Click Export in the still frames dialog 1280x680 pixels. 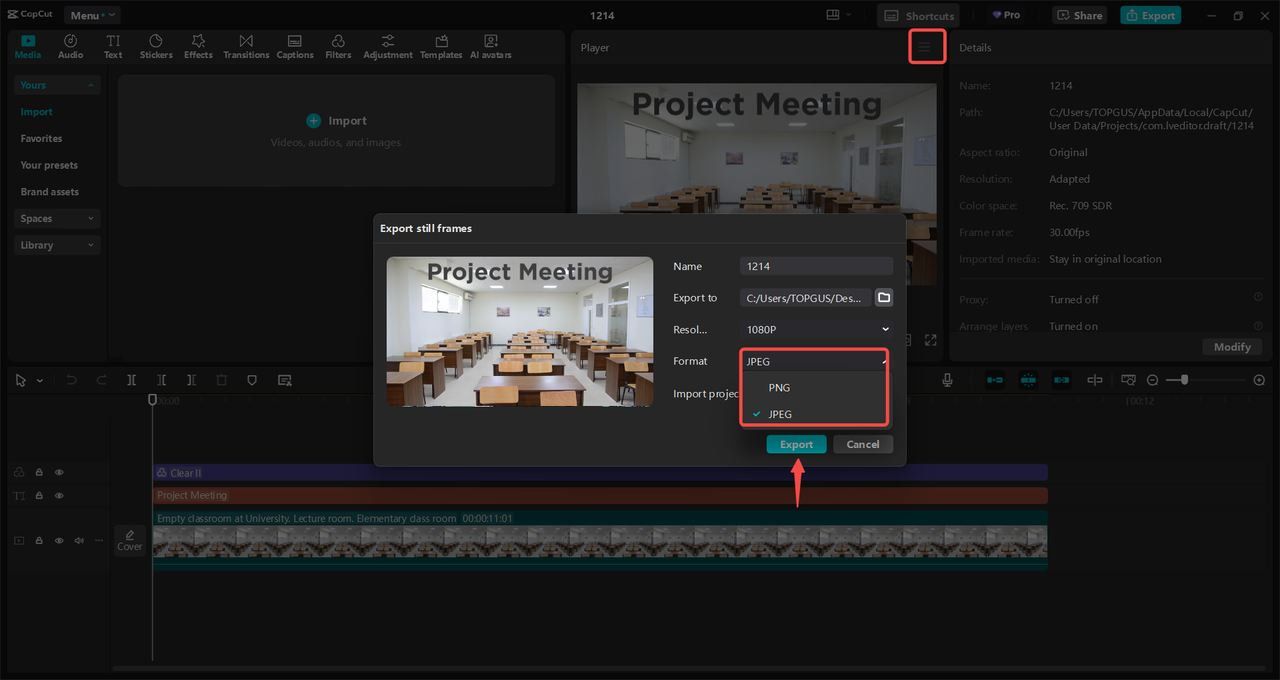[x=797, y=444]
